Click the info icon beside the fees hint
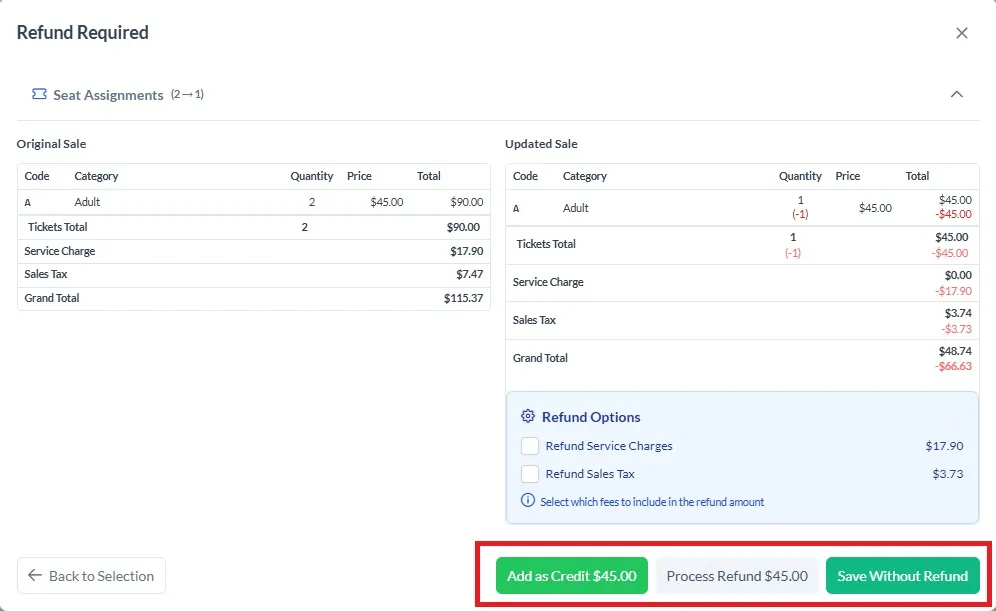996x611 pixels. point(528,500)
